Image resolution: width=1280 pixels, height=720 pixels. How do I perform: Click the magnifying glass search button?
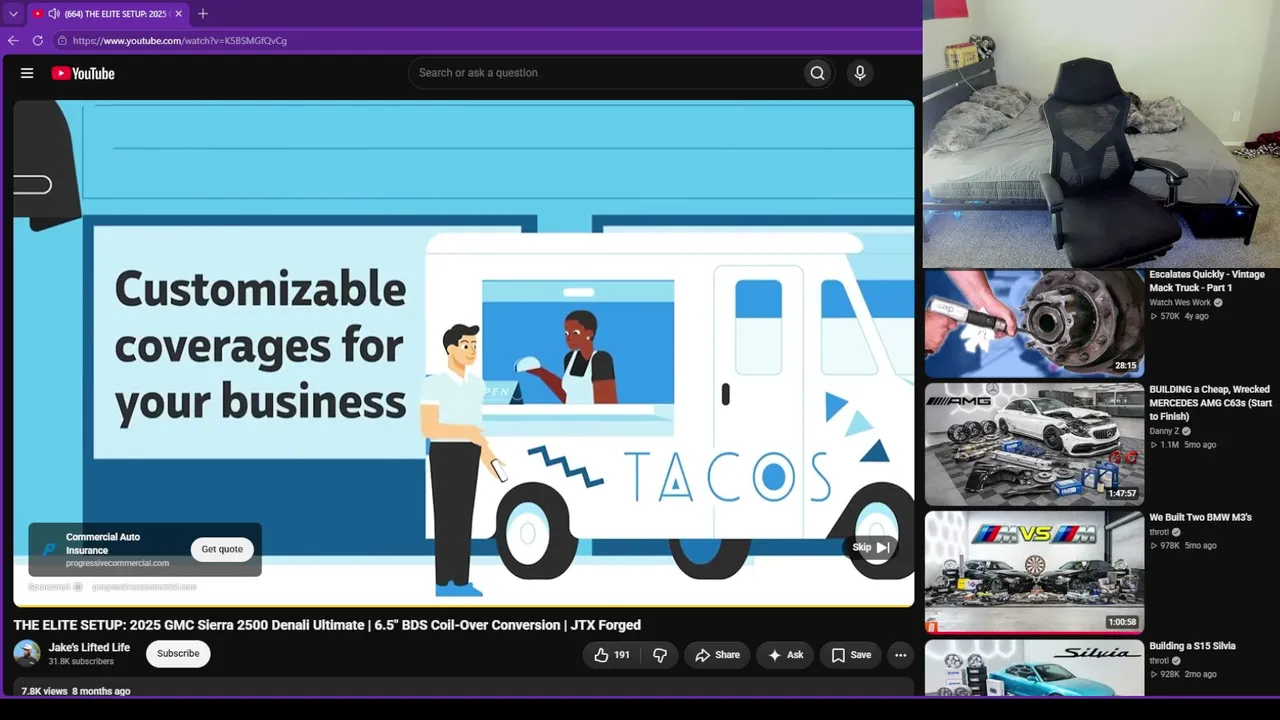pos(818,73)
